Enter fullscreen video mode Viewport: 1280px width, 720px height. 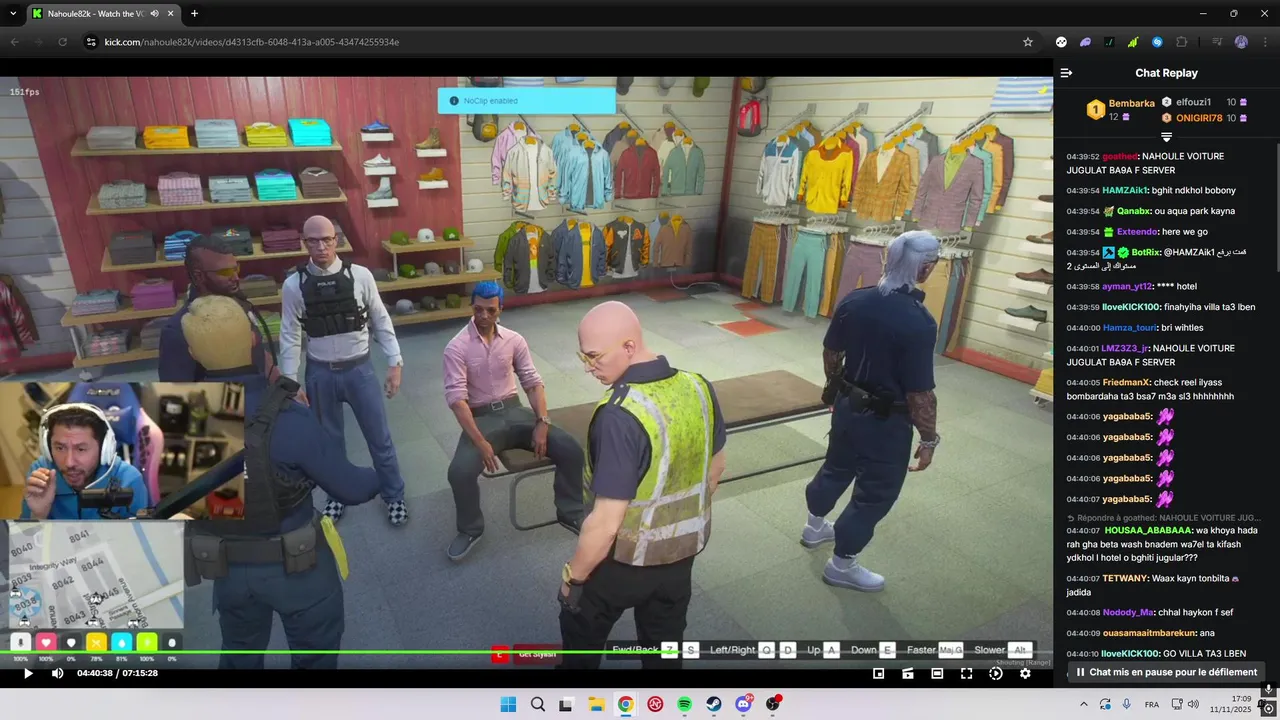point(966,674)
